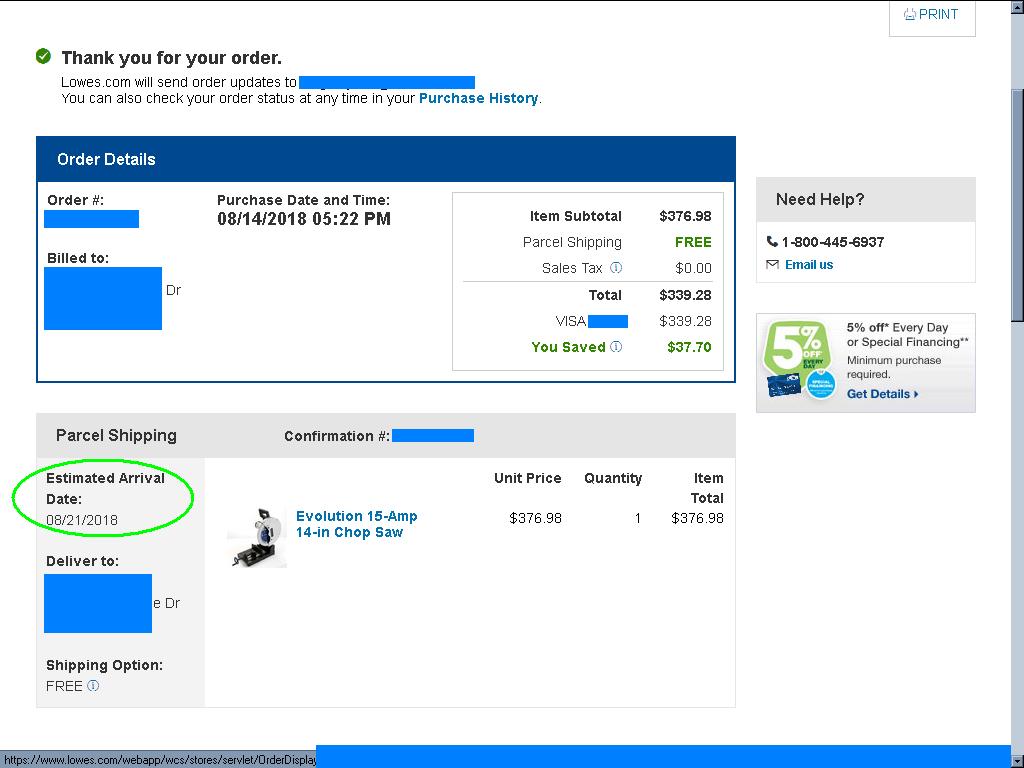This screenshot has width=1024, height=768.
Task: Click the You Saved info icon
Action: tap(616, 347)
